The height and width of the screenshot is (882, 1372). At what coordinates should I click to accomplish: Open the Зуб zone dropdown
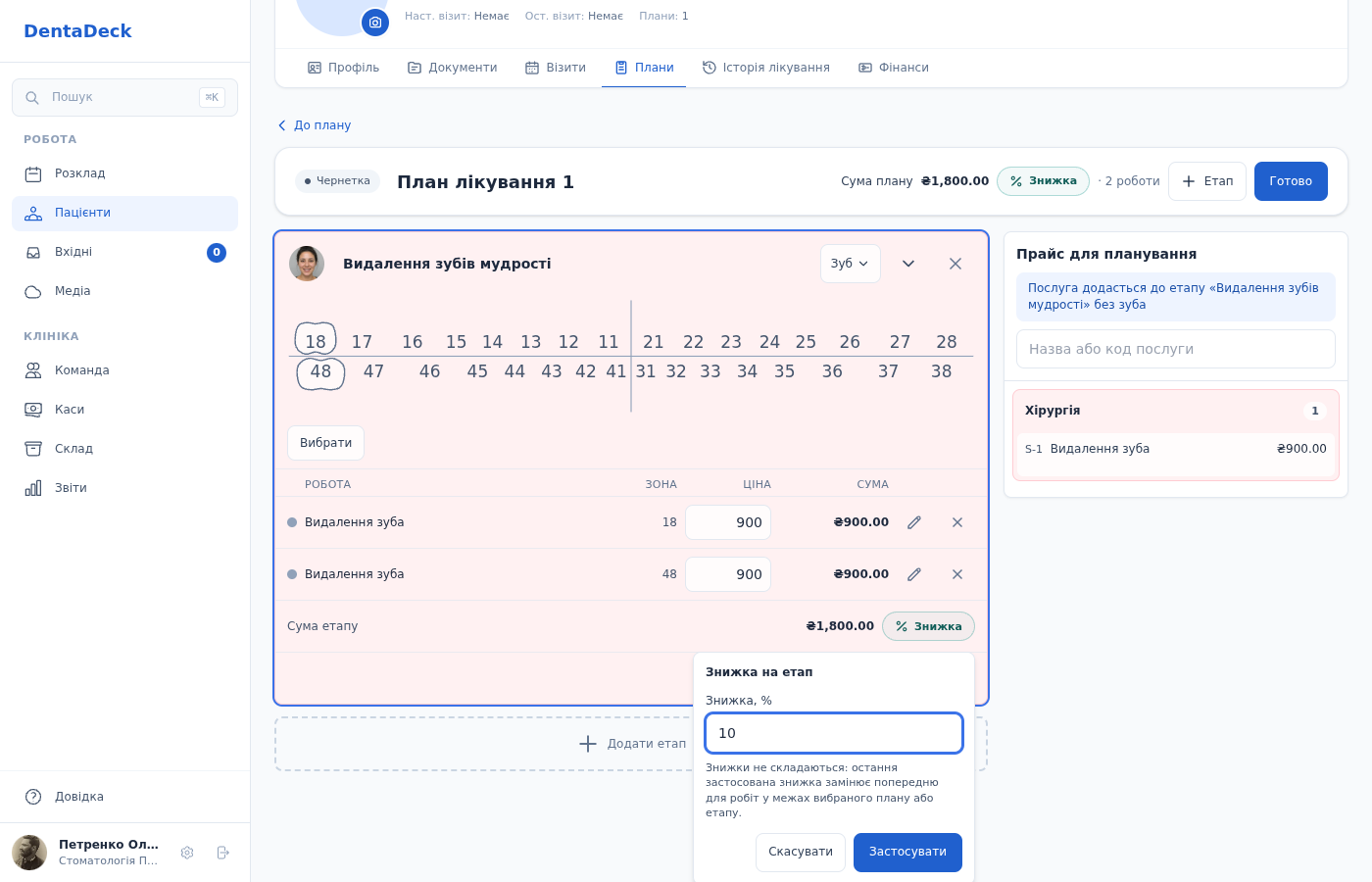[851, 264]
